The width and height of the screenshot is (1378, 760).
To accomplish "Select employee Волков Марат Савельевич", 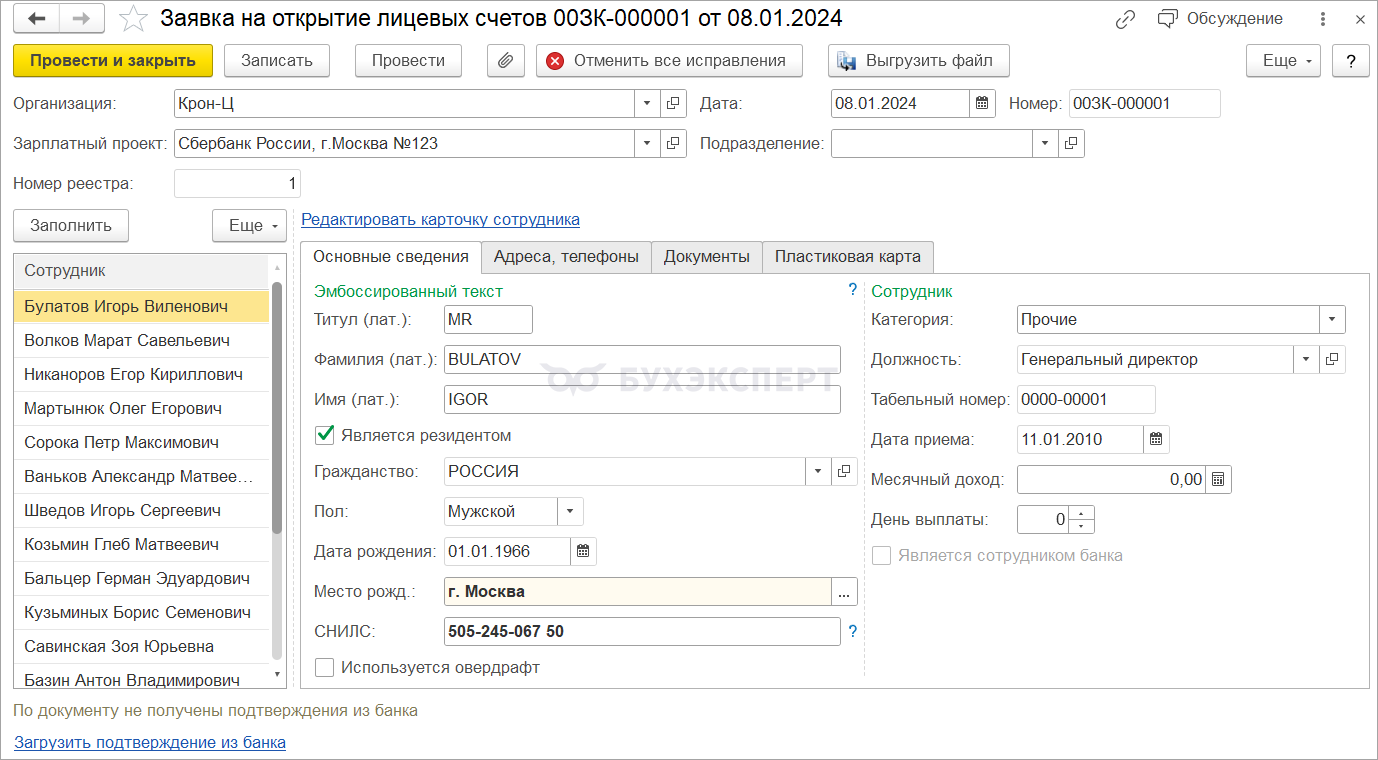I will (127, 340).
